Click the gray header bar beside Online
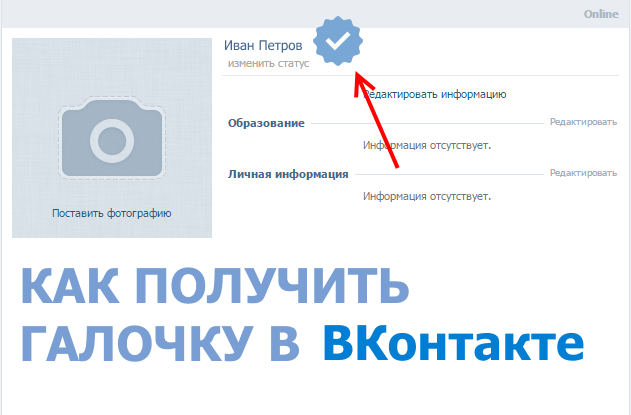The width and height of the screenshot is (631, 415). (290, 14)
